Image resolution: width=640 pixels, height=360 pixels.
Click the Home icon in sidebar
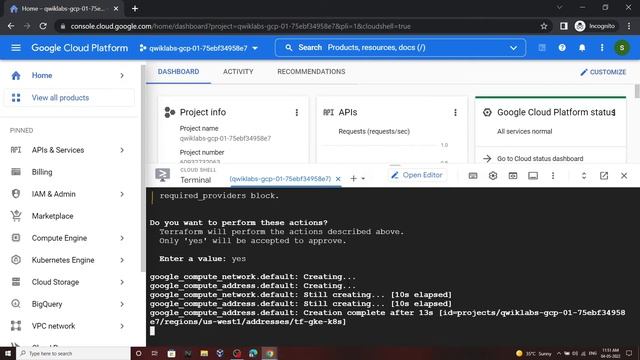[x=16, y=76]
